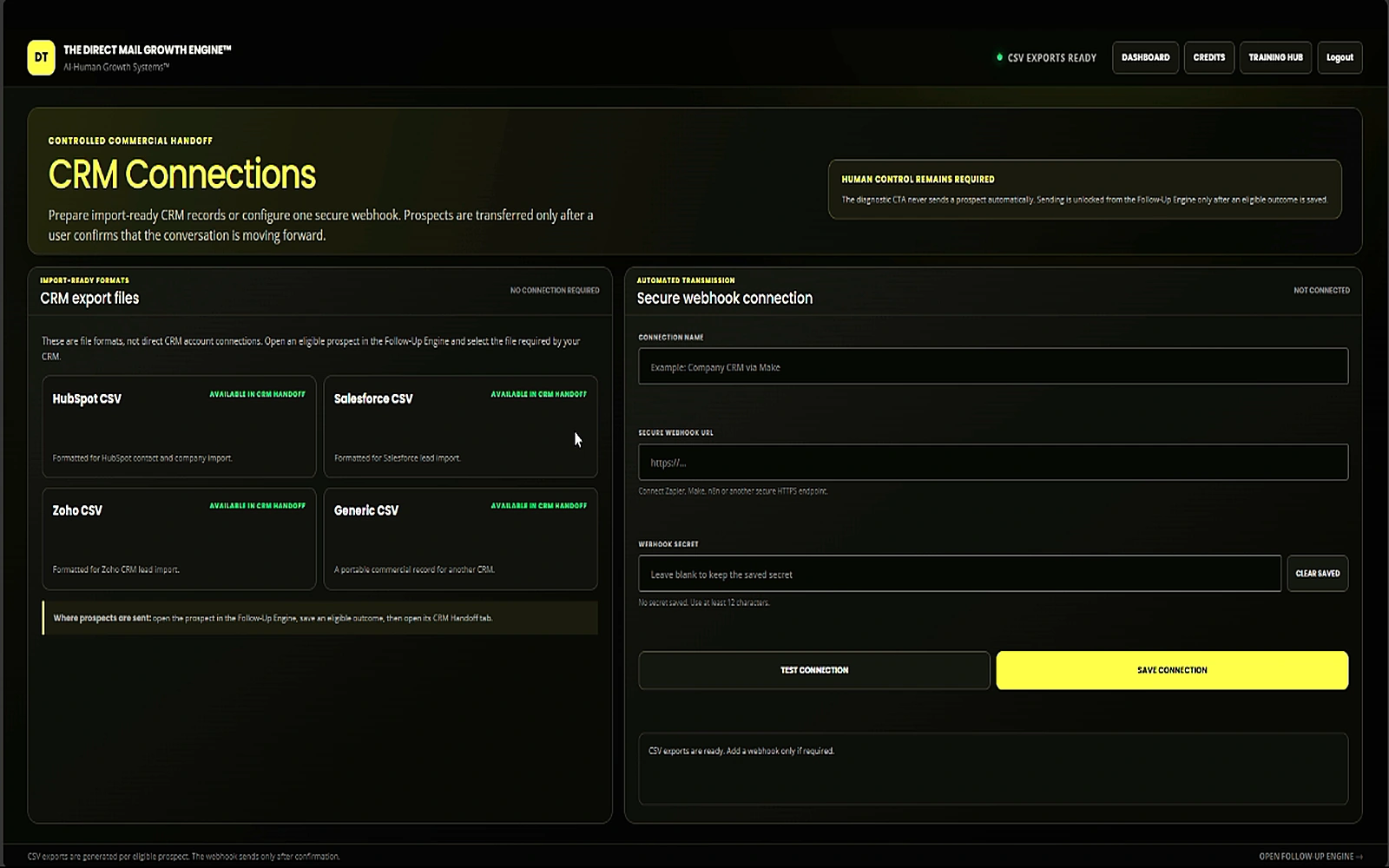1389x868 pixels.
Task: Select the Zoho CSV card
Action: [179, 538]
